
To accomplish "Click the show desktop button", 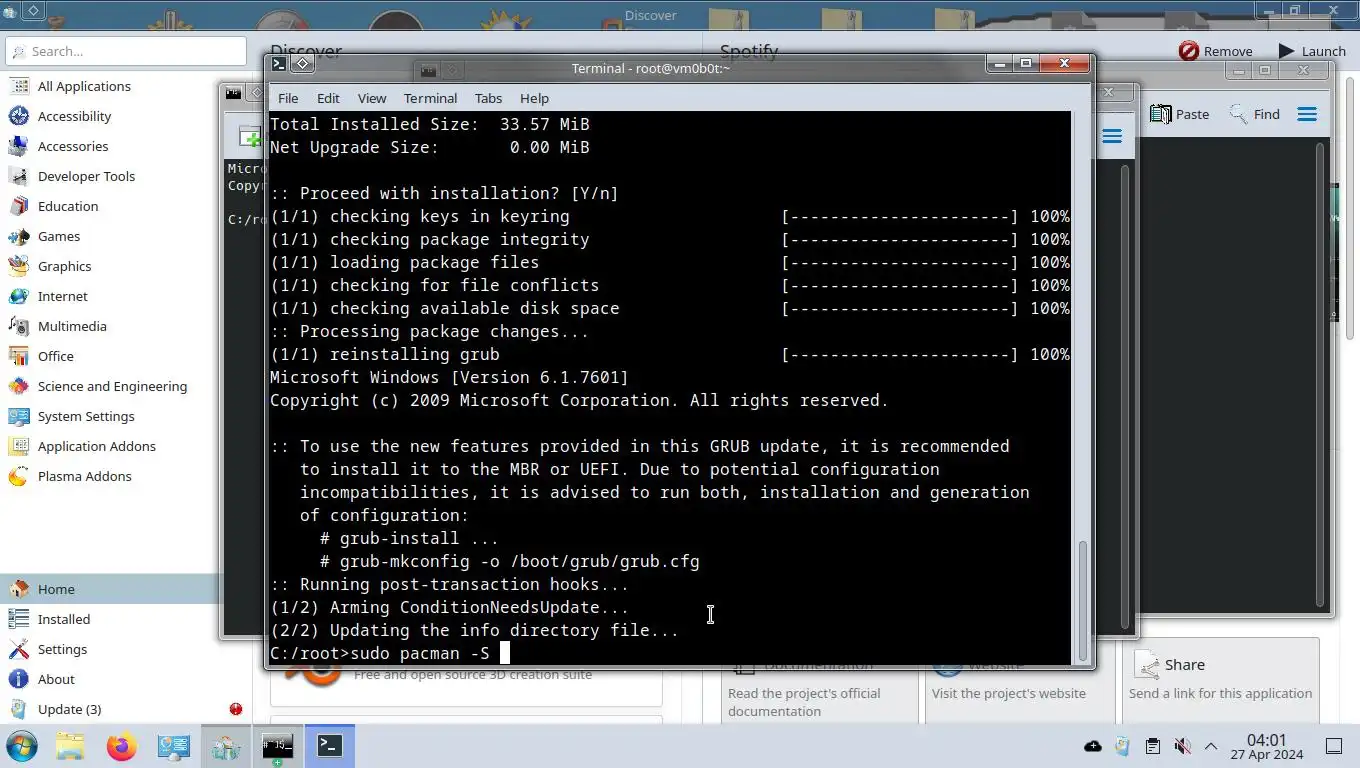I will pos(1333,746).
